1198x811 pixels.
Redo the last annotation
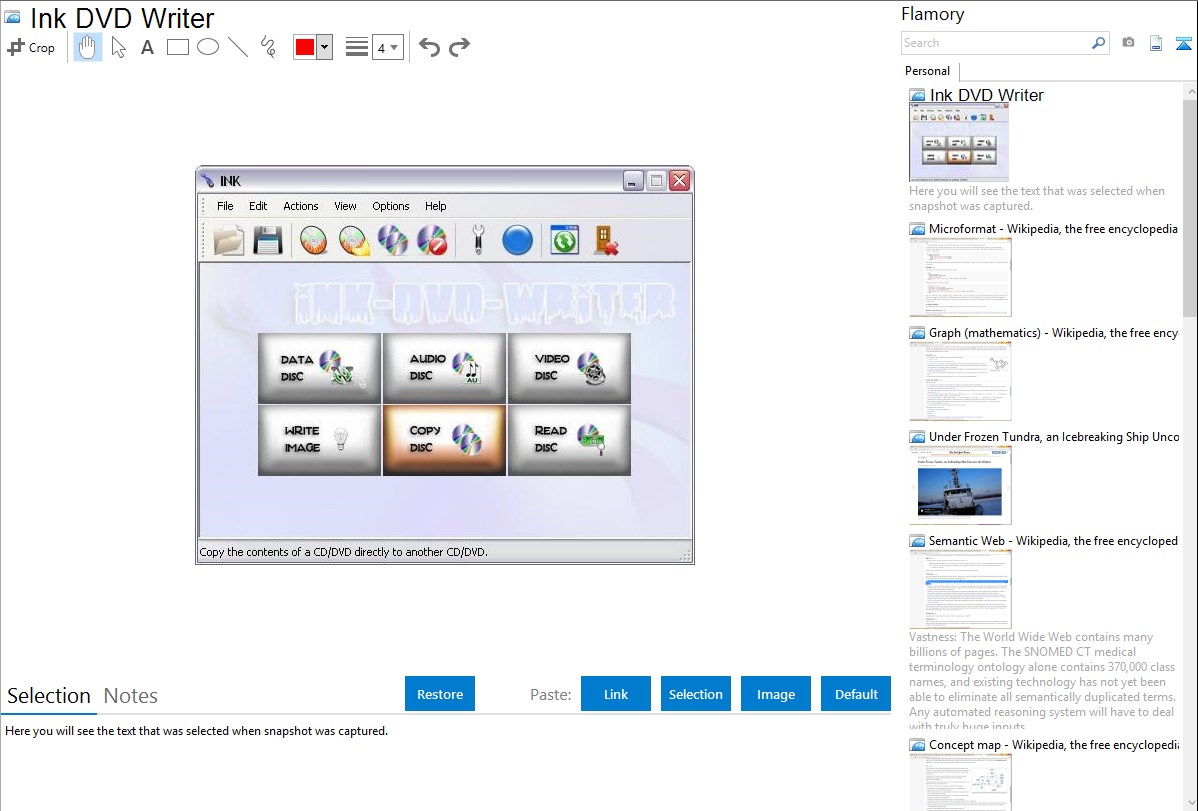coord(459,47)
